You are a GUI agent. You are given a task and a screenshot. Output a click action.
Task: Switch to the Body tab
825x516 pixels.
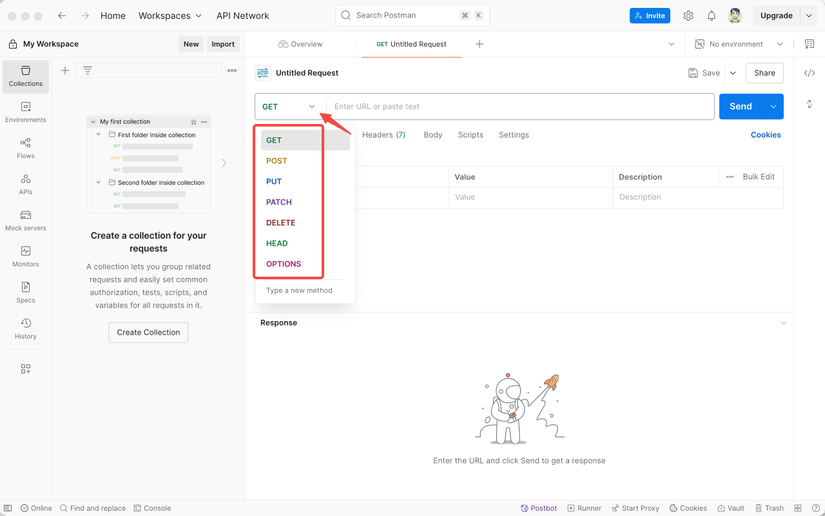coord(432,135)
